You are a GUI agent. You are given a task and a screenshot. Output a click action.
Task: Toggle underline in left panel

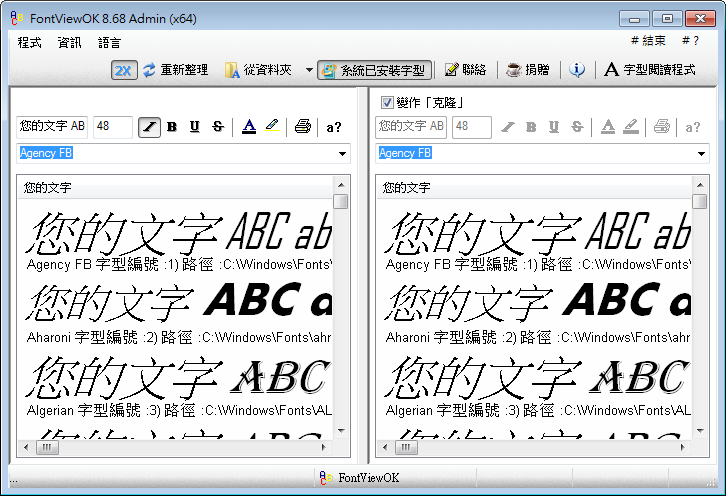tap(194, 127)
